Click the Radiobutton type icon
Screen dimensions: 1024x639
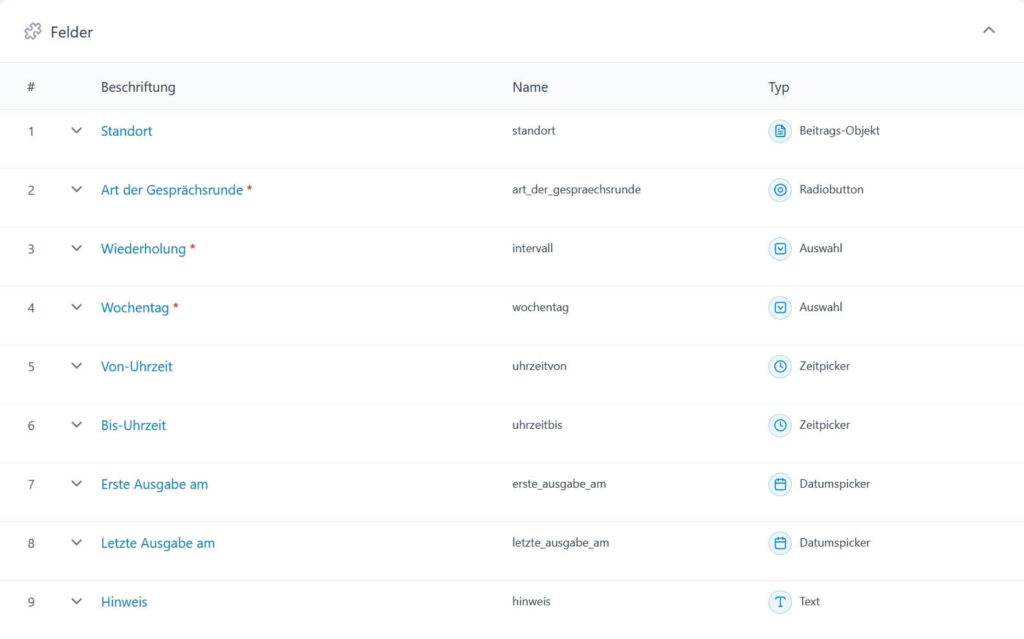[x=779, y=190]
